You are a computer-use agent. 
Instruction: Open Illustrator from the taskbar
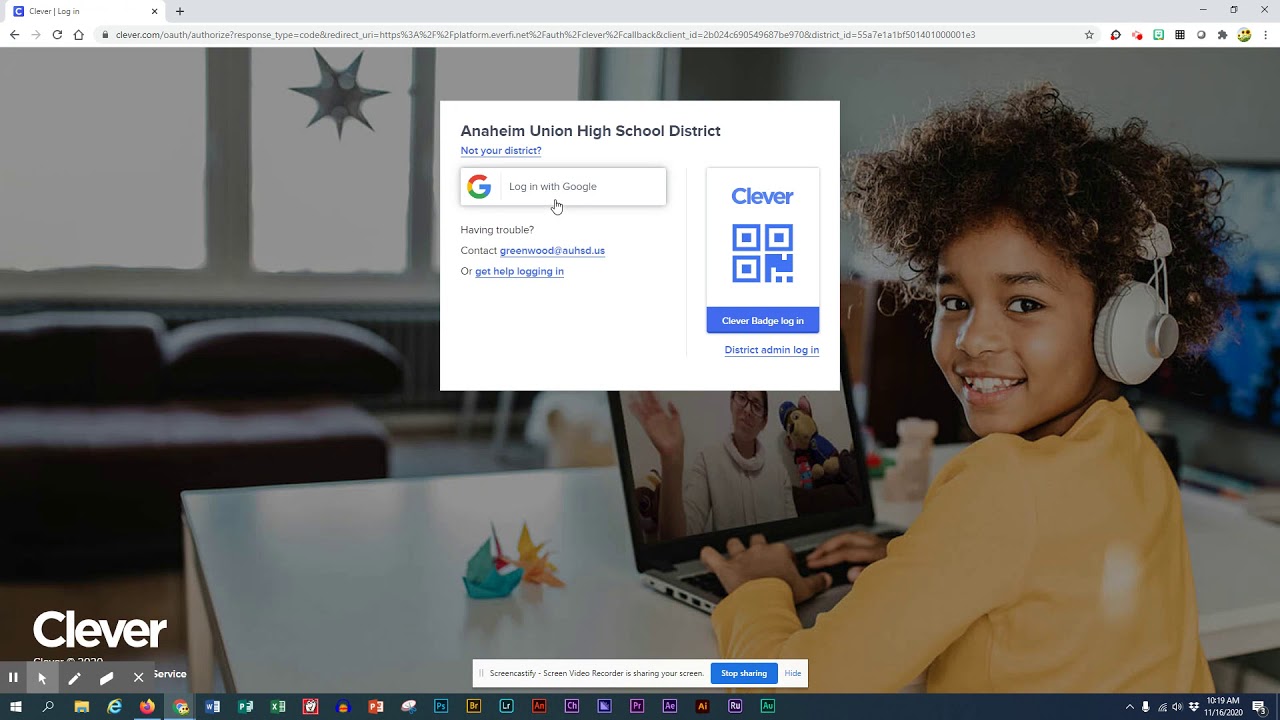point(702,706)
